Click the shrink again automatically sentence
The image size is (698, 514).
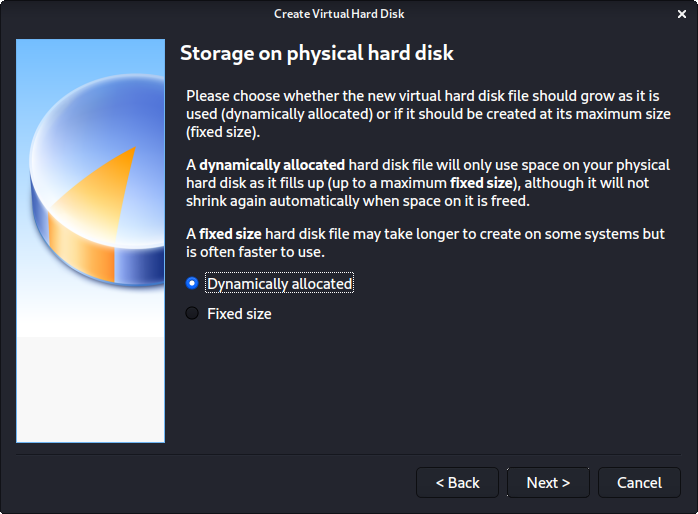pyautogui.click(x=358, y=201)
